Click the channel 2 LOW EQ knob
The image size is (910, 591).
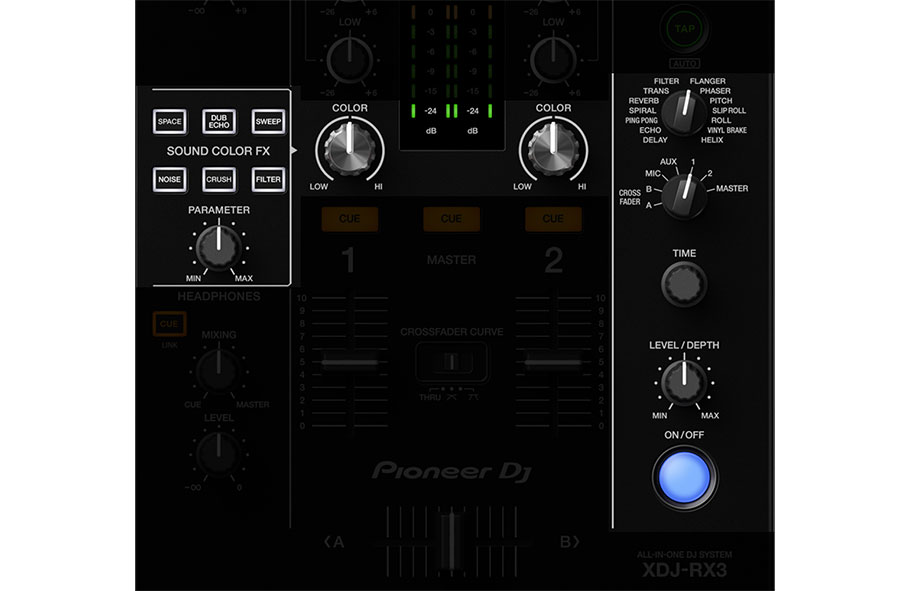tap(553, 60)
